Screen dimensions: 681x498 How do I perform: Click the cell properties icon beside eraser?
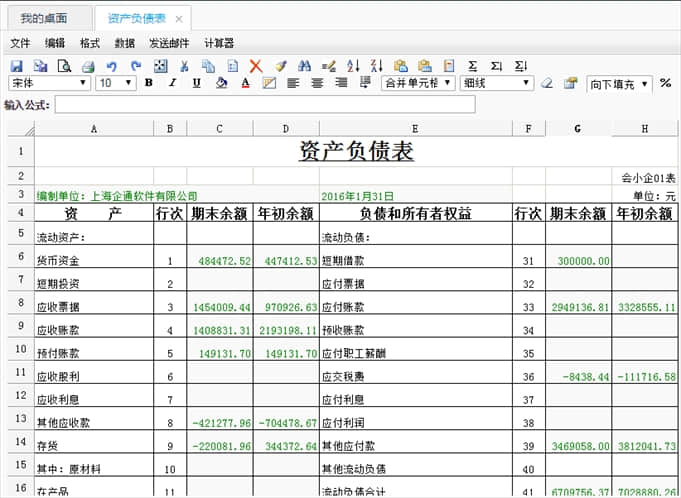571,83
